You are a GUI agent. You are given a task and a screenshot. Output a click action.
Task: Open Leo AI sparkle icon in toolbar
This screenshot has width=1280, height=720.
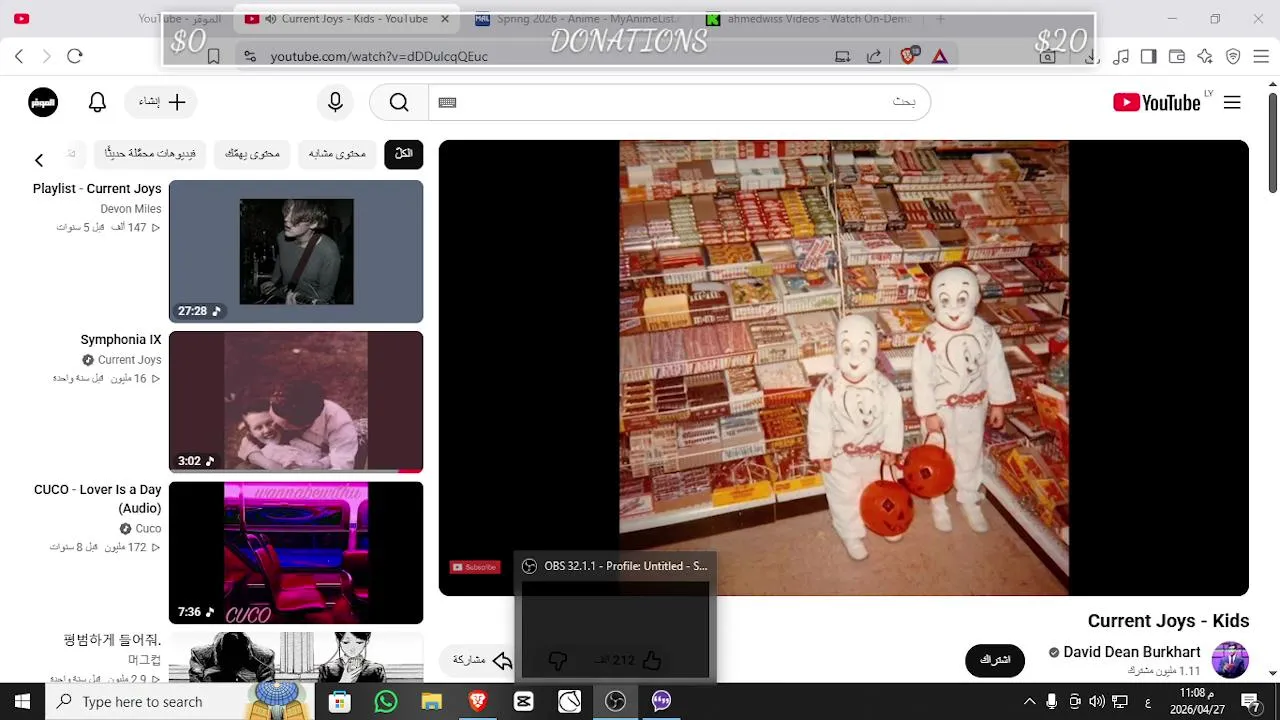(x=1205, y=57)
